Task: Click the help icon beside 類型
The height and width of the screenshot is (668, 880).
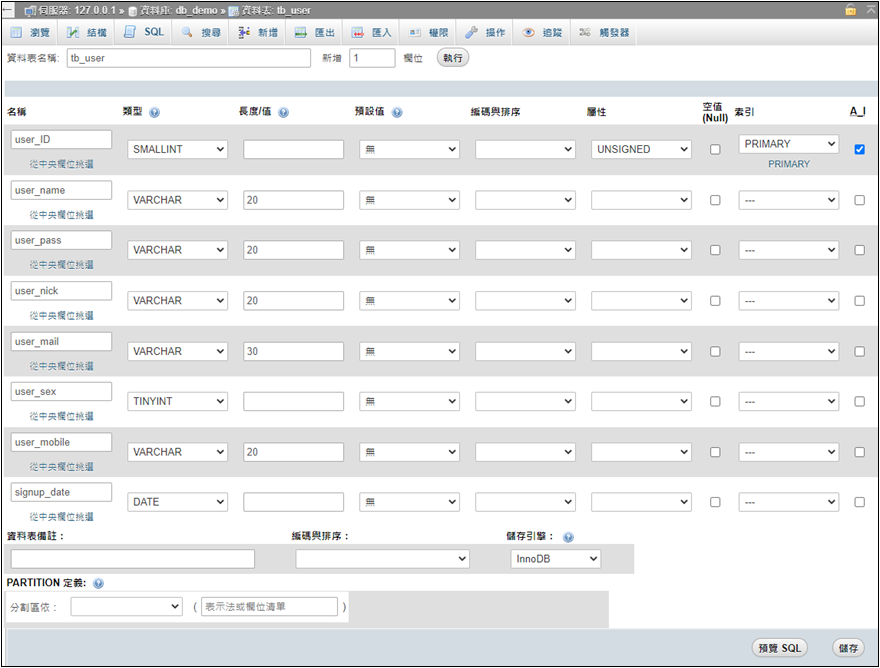Action: click(154, 112)
